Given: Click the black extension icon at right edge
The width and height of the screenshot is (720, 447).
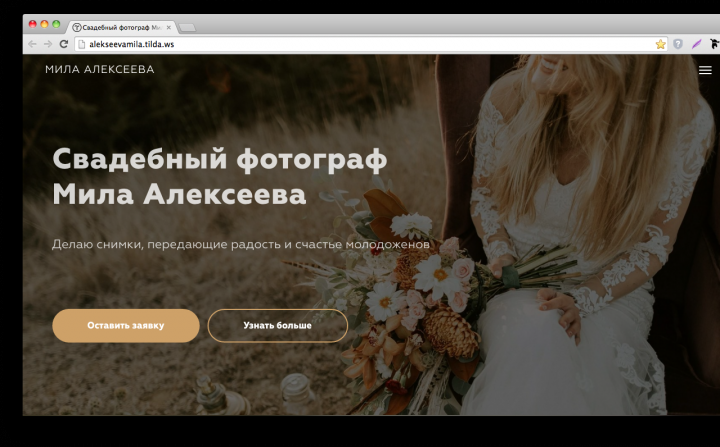Looking at the screenshot, I should pos(714,44).
